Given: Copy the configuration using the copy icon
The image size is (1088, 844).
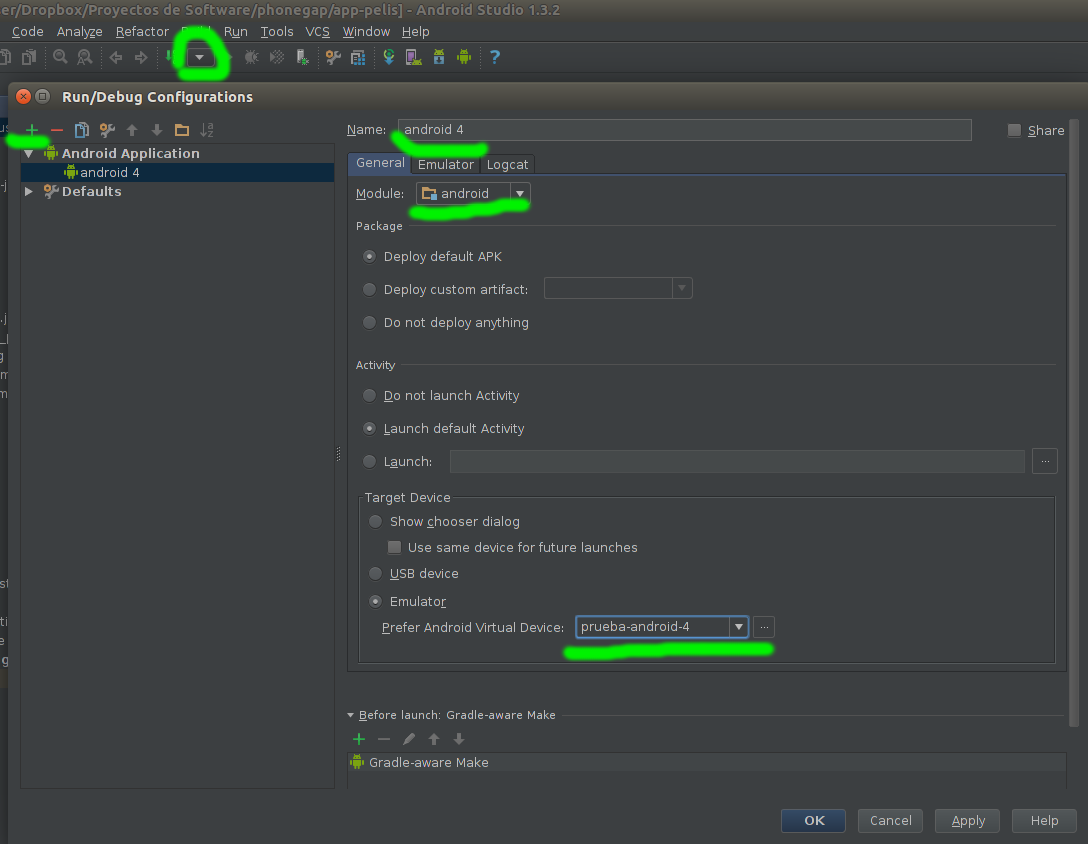Looking at the screenshot, I should tap(82, 130).
